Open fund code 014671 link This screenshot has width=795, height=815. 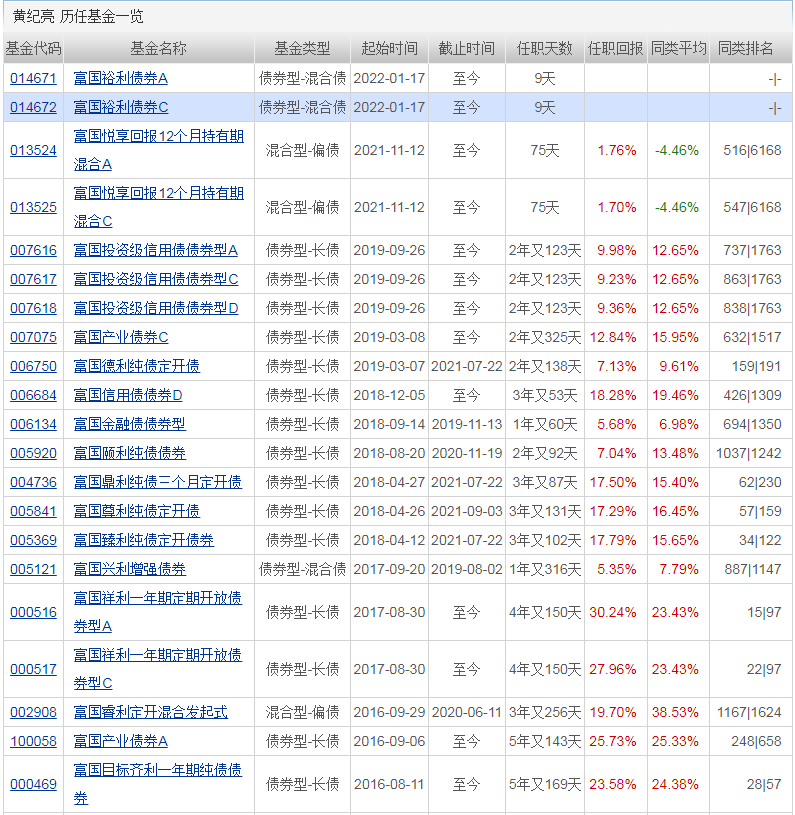(33, 78)
